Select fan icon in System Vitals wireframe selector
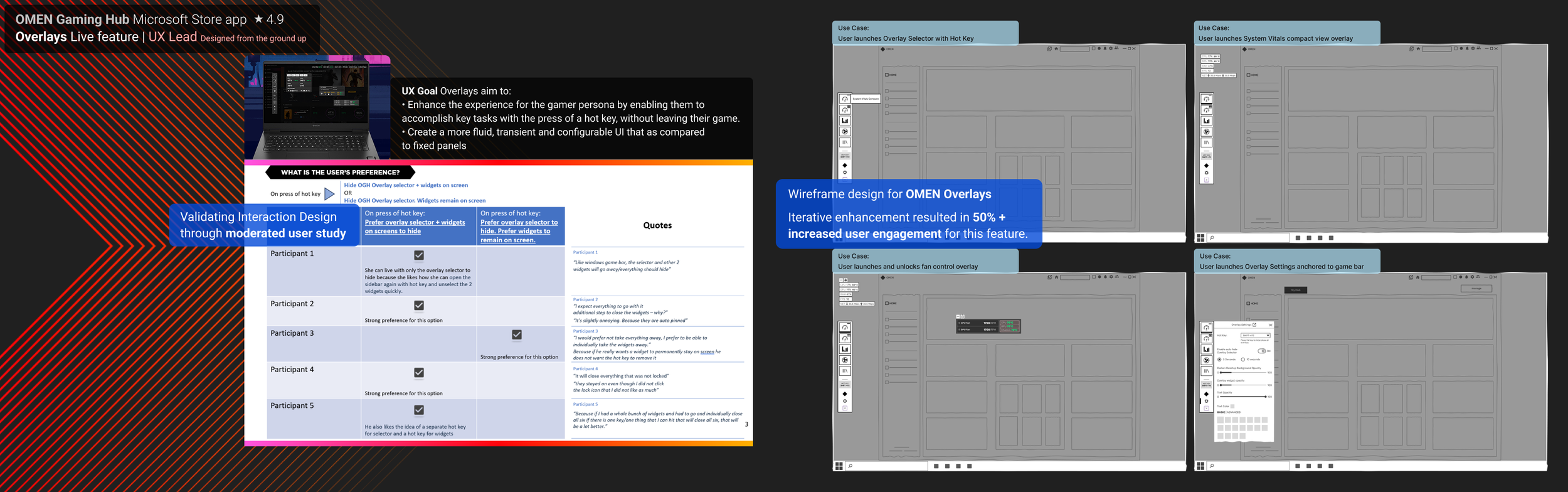The height and width of the screenshot is (492, 1568). (x=1206, y=132)
